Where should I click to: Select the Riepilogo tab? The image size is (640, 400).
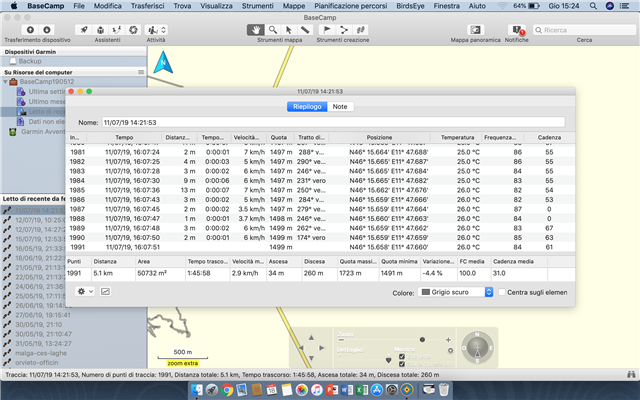[x=307, y=107]
